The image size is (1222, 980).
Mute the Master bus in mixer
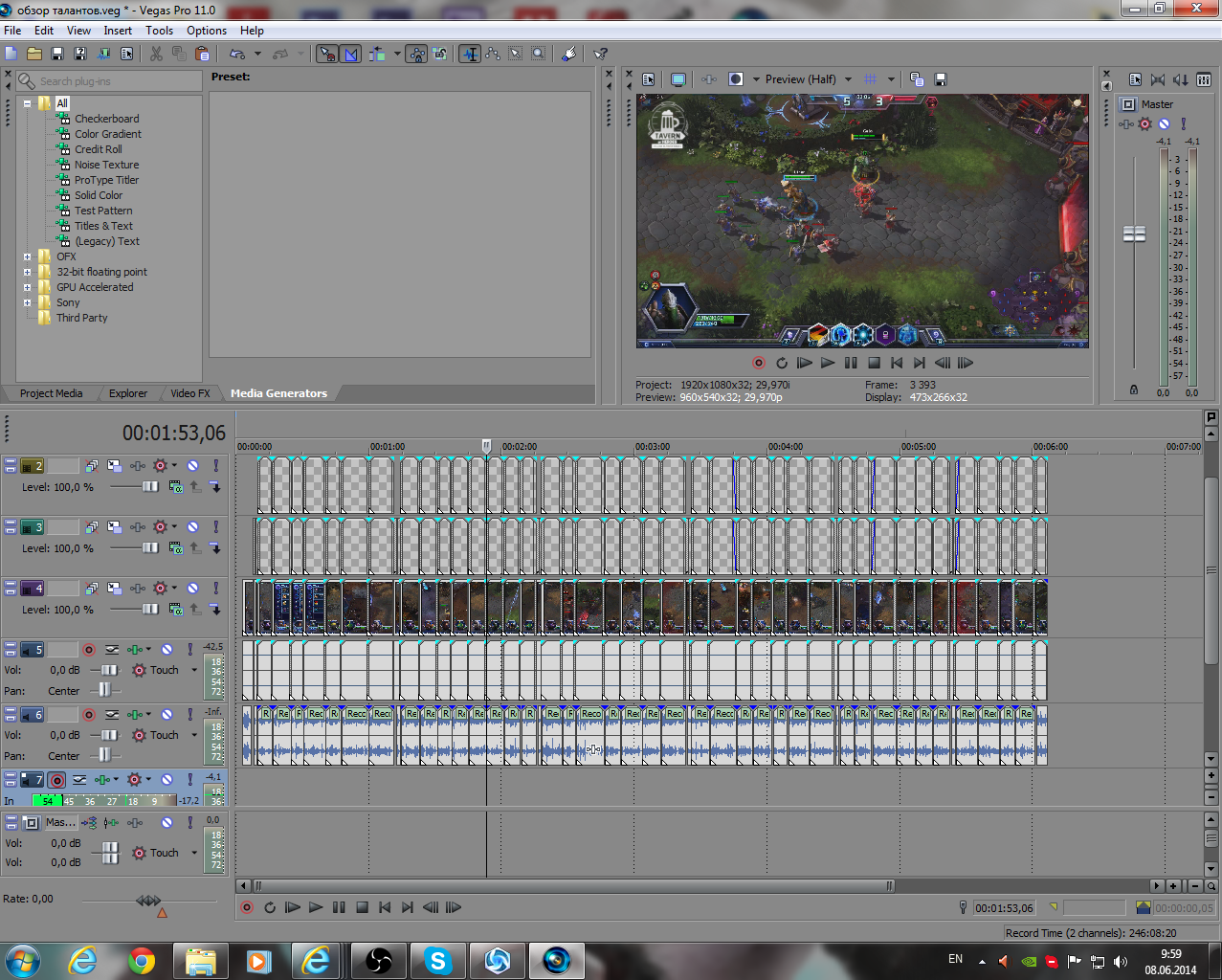[x=1164, y=123]
